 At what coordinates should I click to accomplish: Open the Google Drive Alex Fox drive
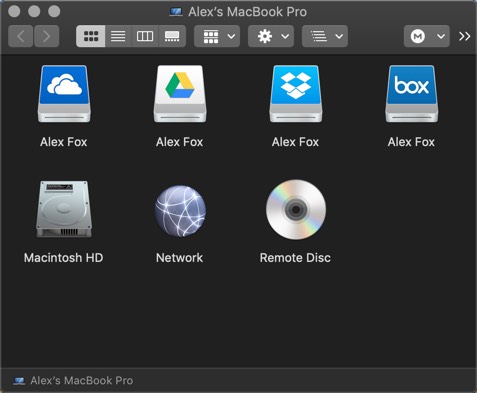(x=180, y=94)
